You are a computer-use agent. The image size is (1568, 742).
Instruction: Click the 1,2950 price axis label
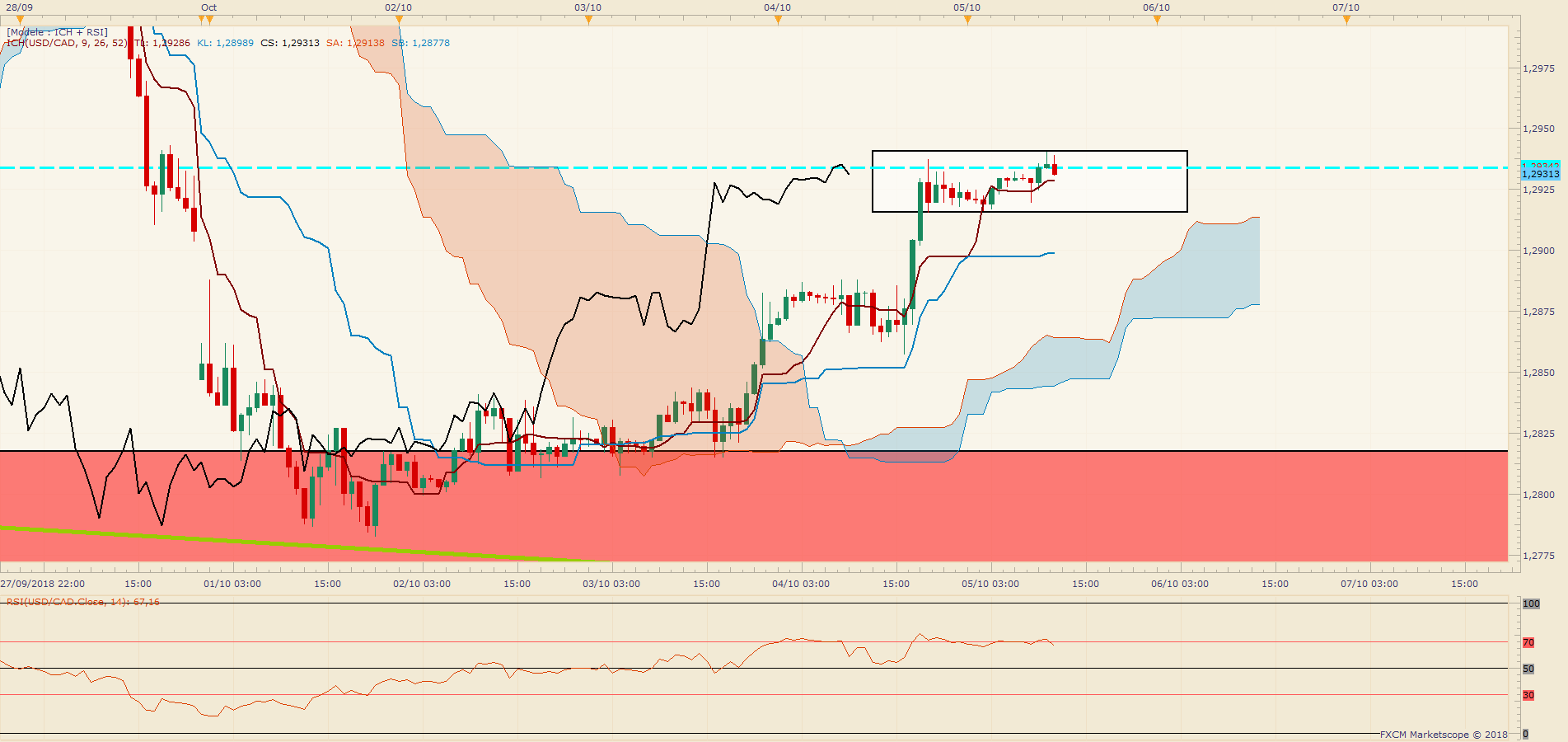[1539, 129]
